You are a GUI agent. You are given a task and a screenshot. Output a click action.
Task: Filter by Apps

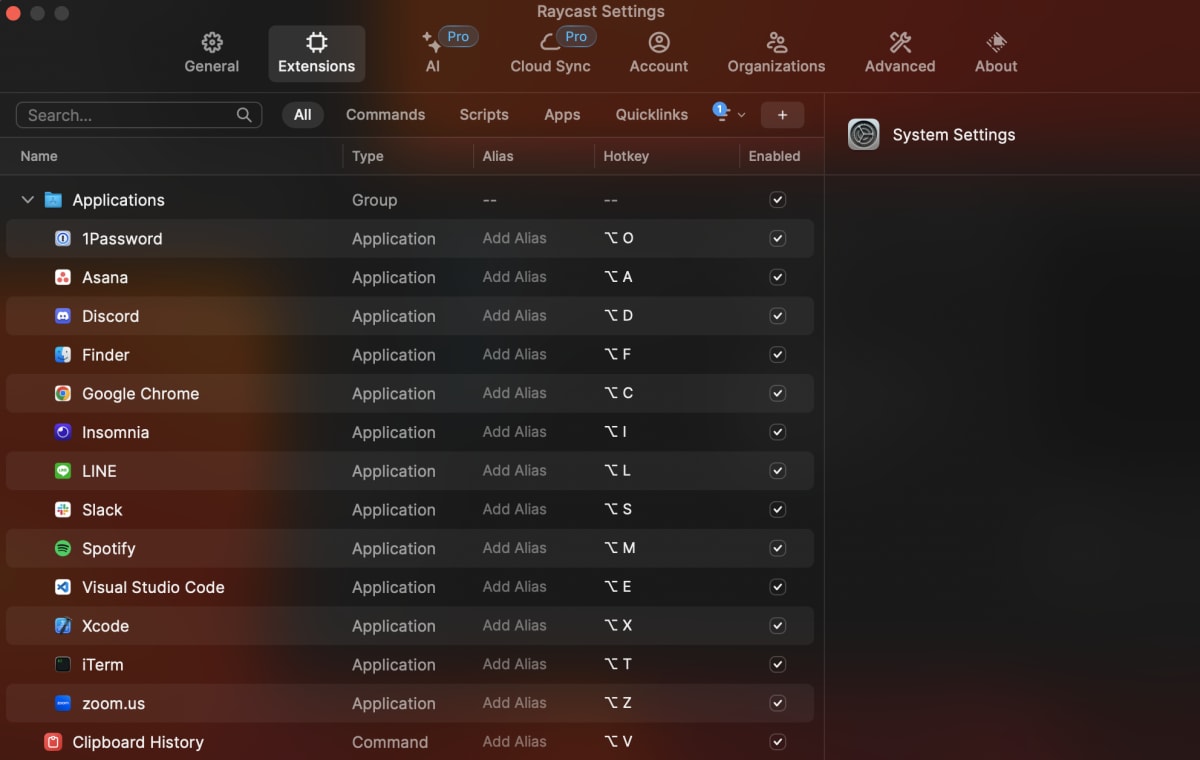[562, 115]
